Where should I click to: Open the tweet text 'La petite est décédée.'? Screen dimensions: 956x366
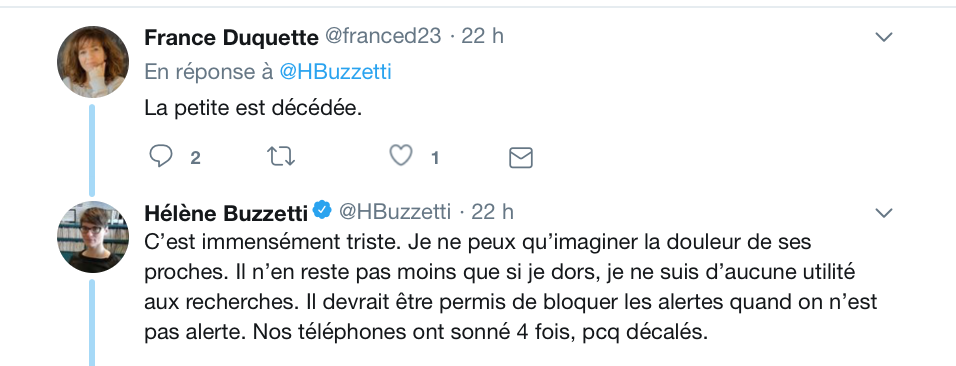(x=254, y=109)
